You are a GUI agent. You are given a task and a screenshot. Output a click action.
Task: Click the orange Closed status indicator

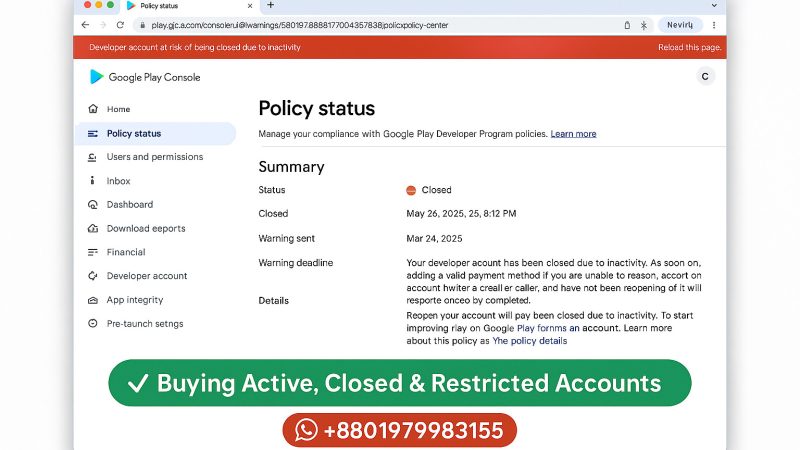411,190
